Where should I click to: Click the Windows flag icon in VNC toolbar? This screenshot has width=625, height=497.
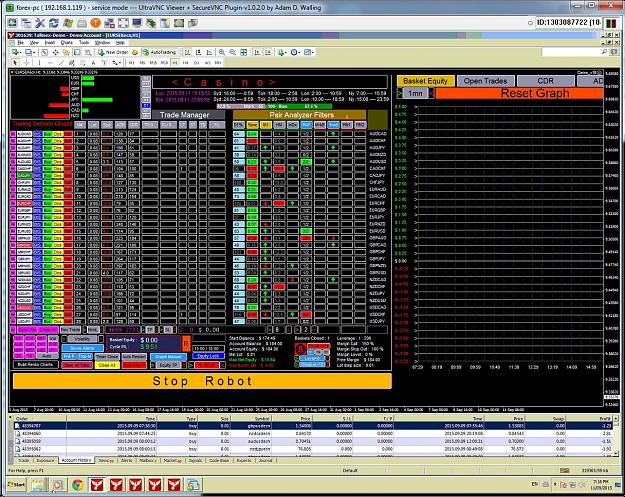click(x=68, y=23)
